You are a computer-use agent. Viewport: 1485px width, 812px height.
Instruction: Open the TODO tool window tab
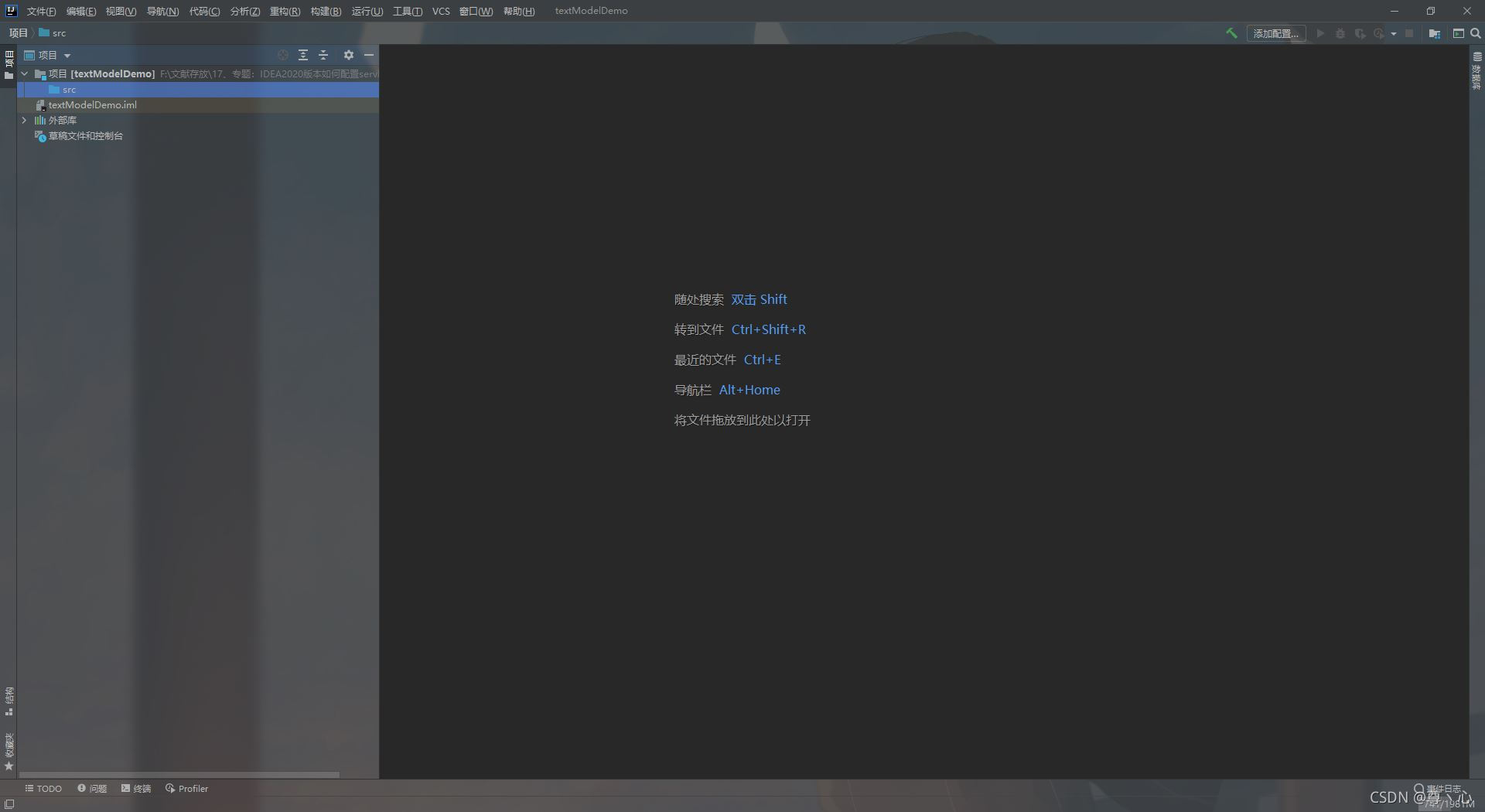point(43,789)
